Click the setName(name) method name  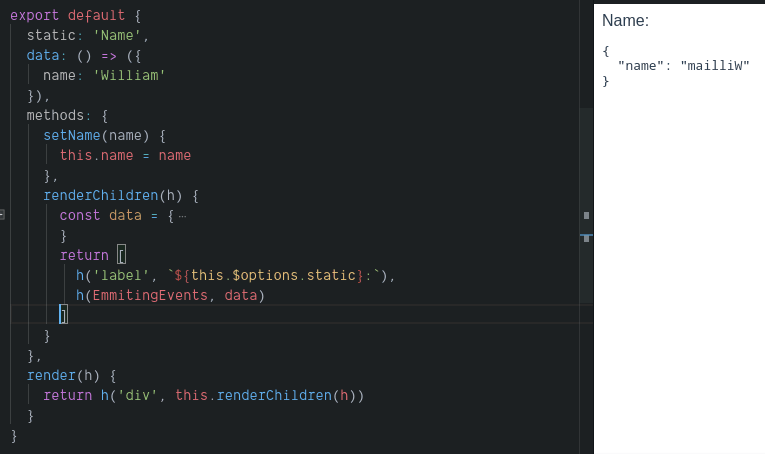[72, 136]
